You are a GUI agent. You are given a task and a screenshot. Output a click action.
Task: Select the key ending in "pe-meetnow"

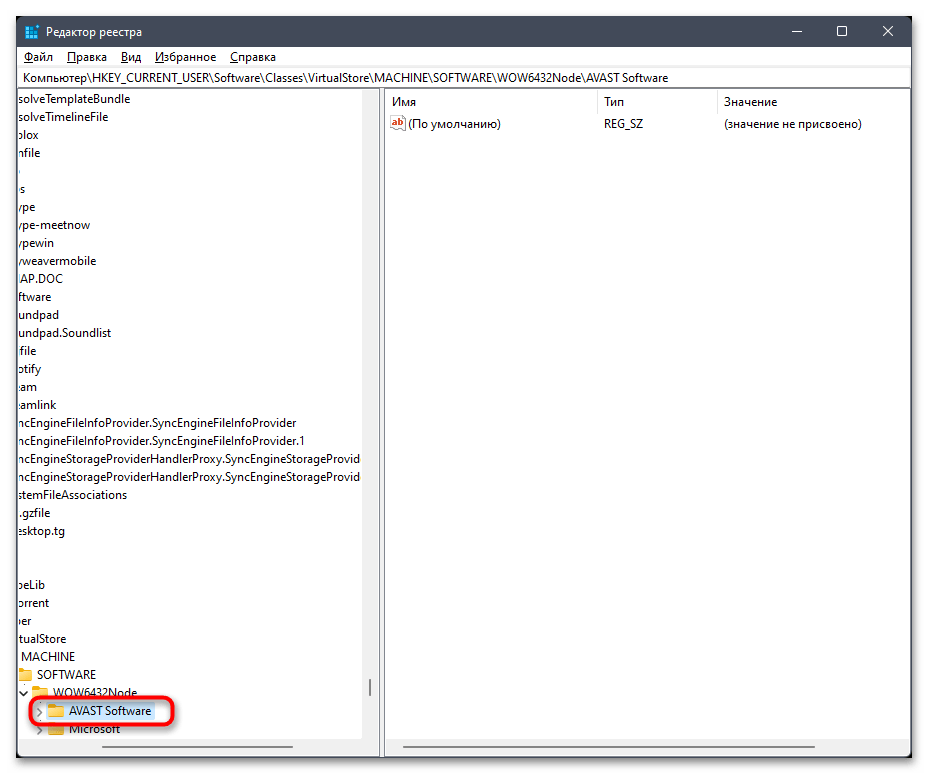pos(54,225)
